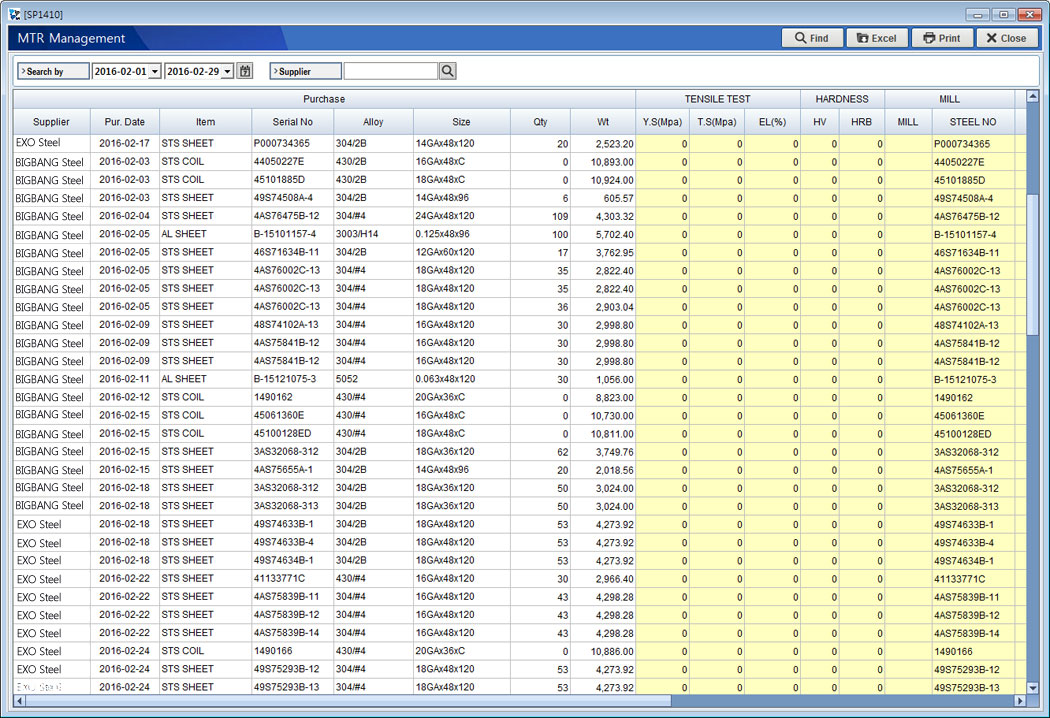Click the vertical scrollbar down arrow
Screen dimensions: 1050x718
click(1033, 688)
